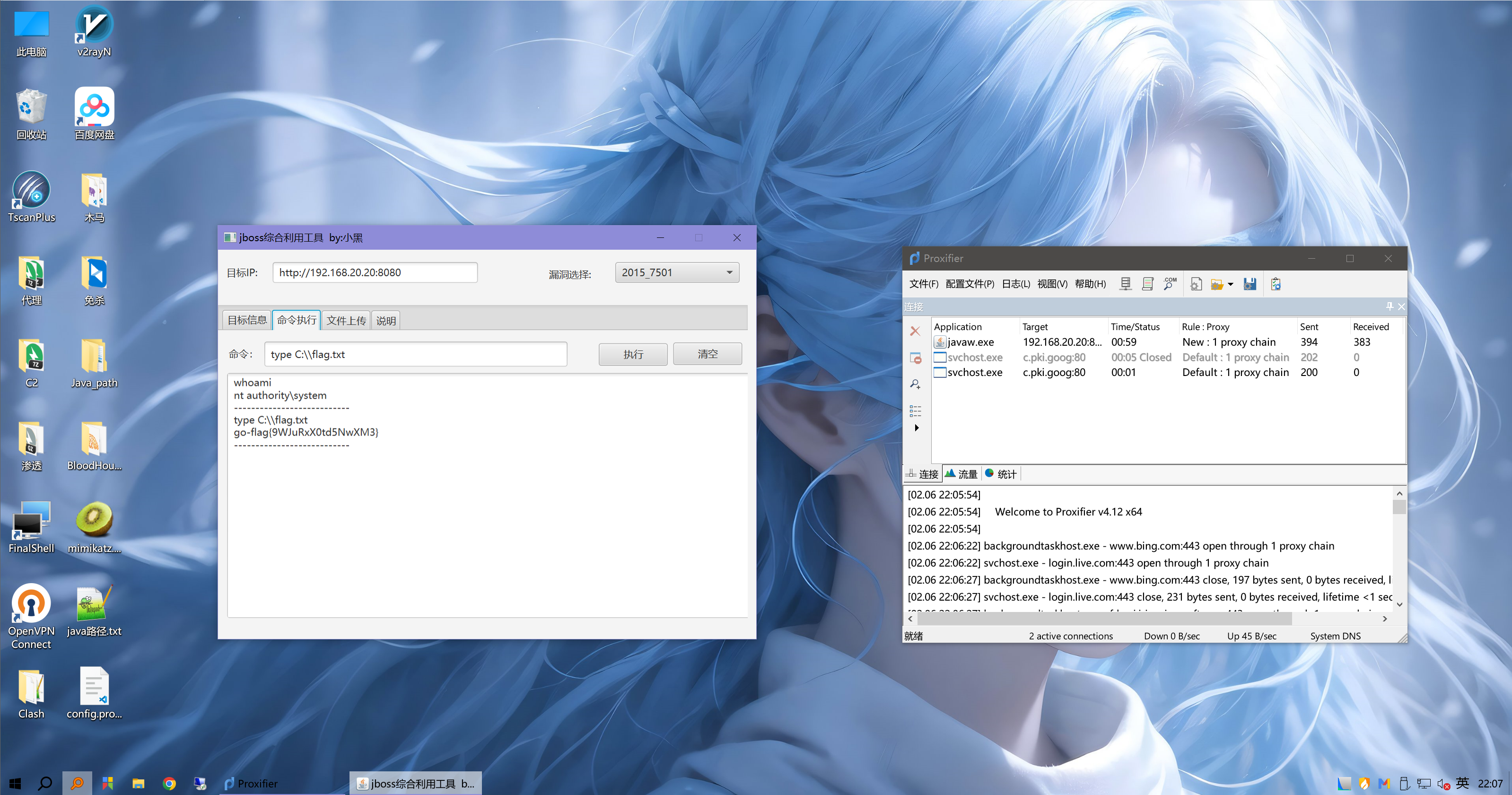Open the Clash folder on desktop

point(31,693)
